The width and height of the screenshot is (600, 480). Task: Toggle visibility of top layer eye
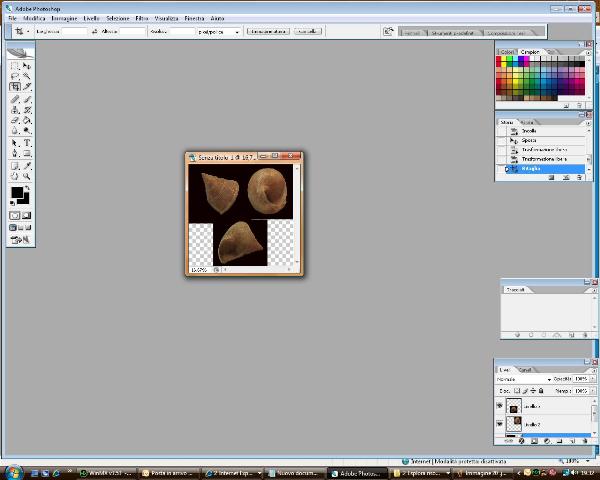499,405
